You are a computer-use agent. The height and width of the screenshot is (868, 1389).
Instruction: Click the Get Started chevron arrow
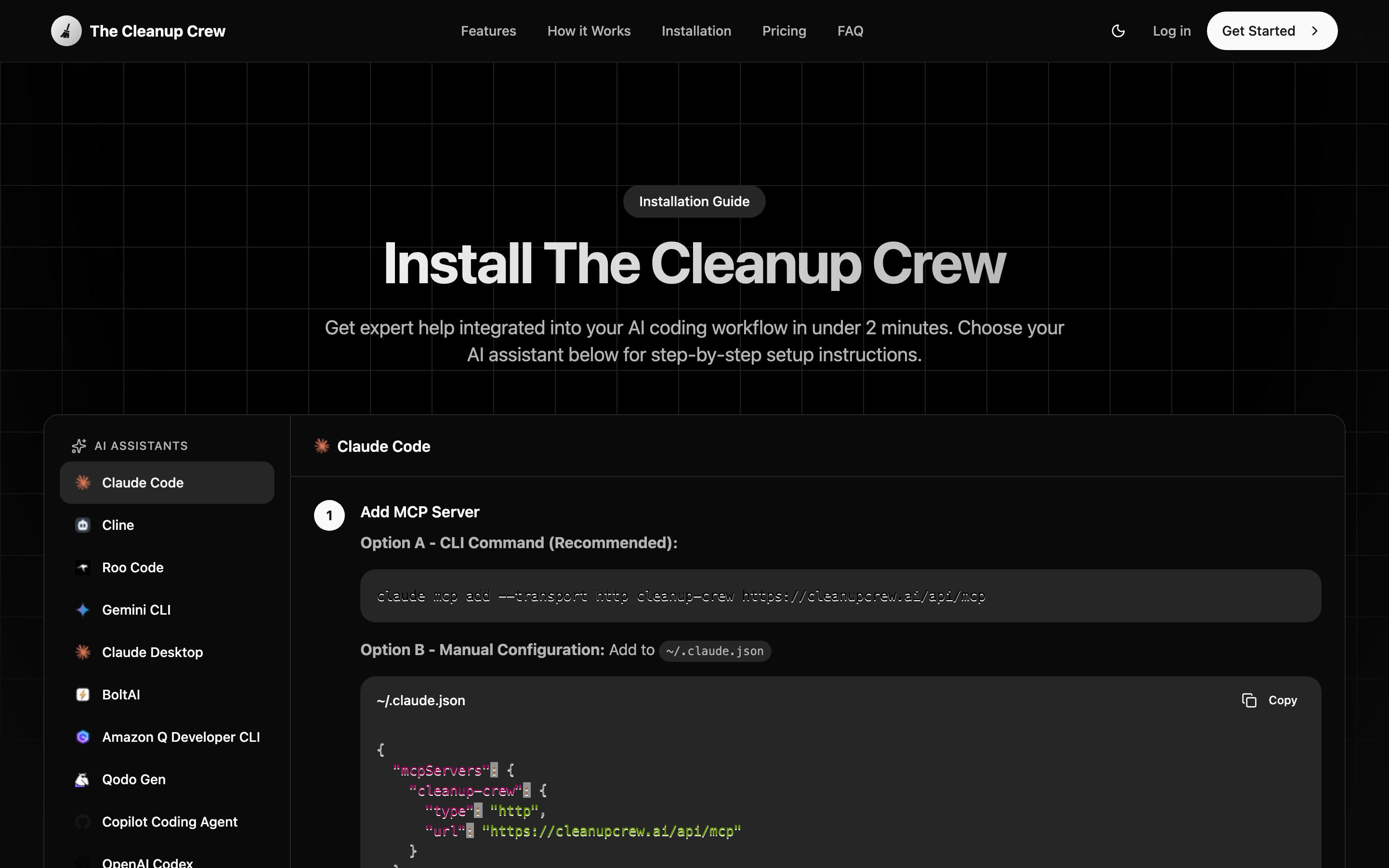(x=1314, y=31)
